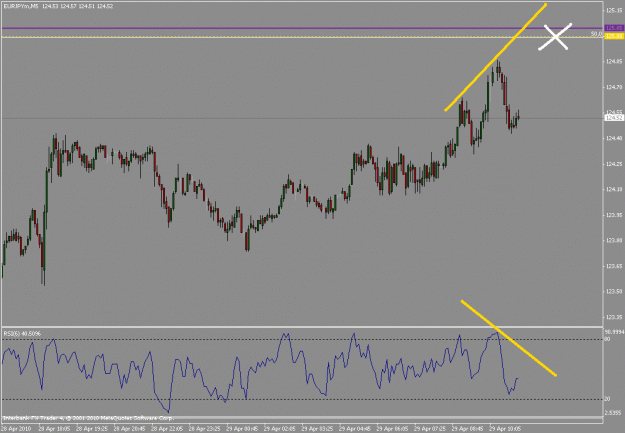
Task: Click the 123.95 price scale value
Action: pos(614,215)
